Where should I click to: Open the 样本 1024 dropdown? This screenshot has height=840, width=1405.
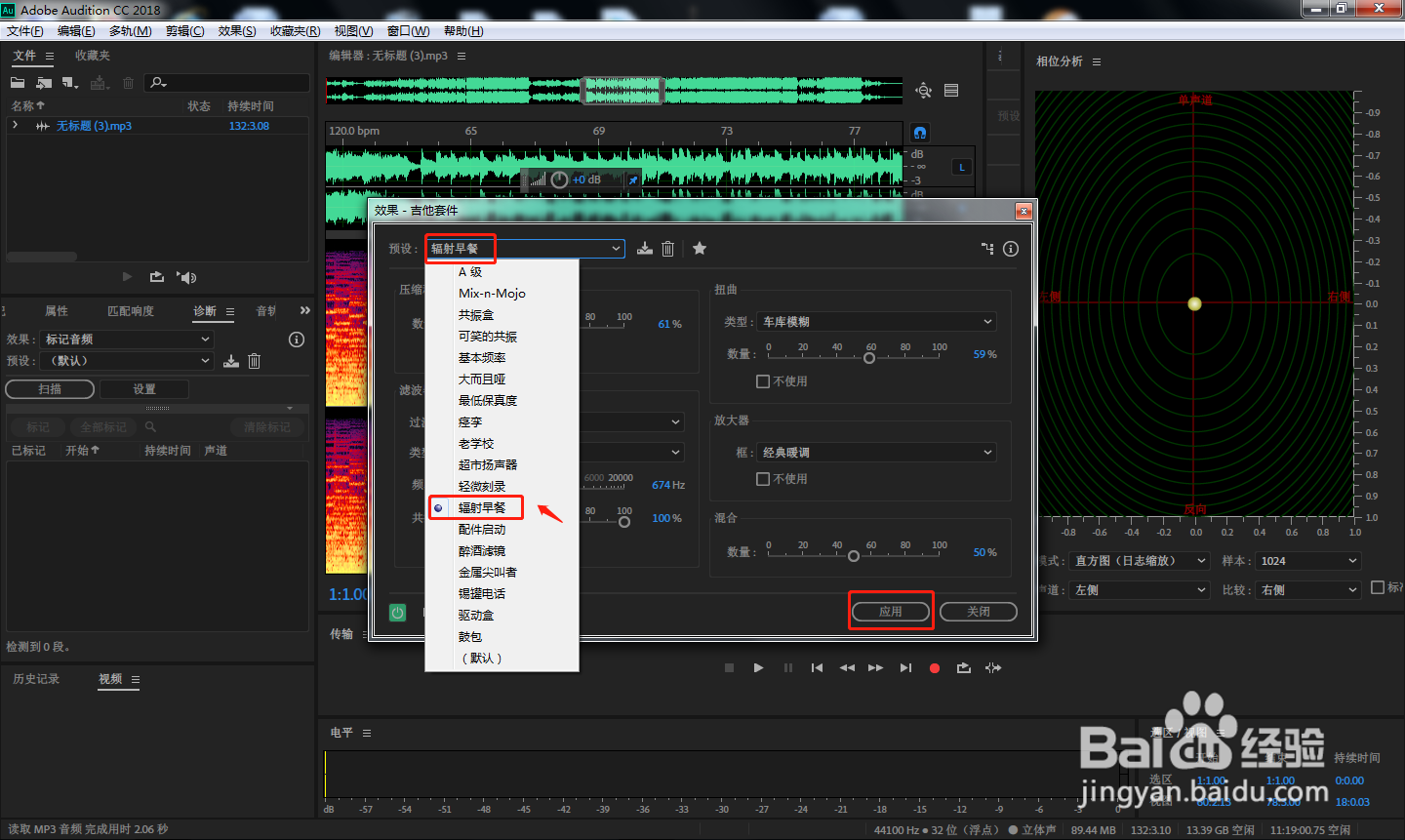point(1307,561)
